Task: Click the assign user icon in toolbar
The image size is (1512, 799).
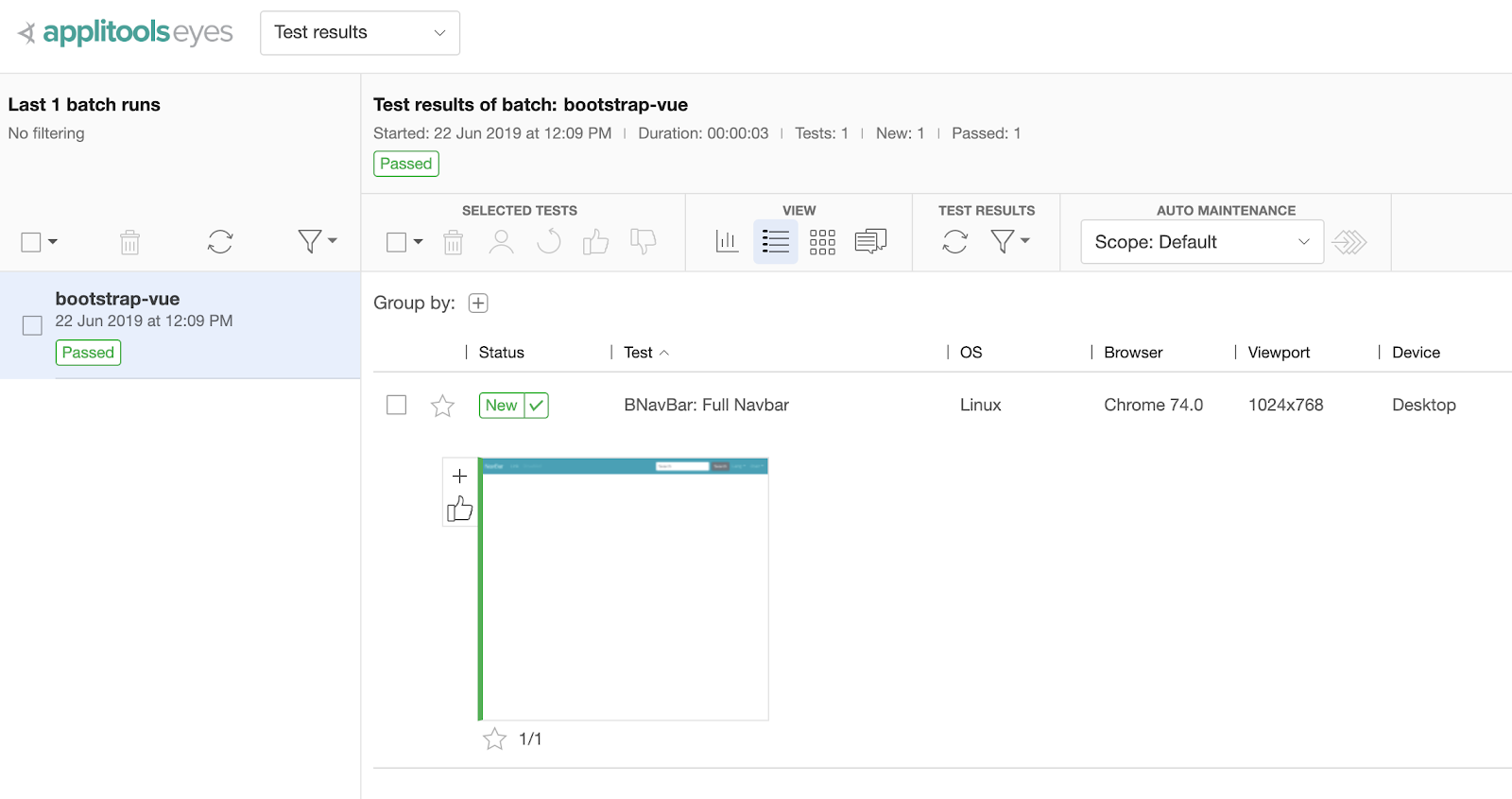Action: 501,243
